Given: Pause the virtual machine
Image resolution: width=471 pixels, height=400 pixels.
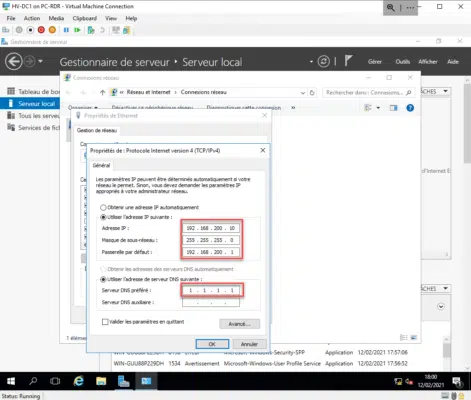Looking at the screenshot, I should [x=66, y=30].
